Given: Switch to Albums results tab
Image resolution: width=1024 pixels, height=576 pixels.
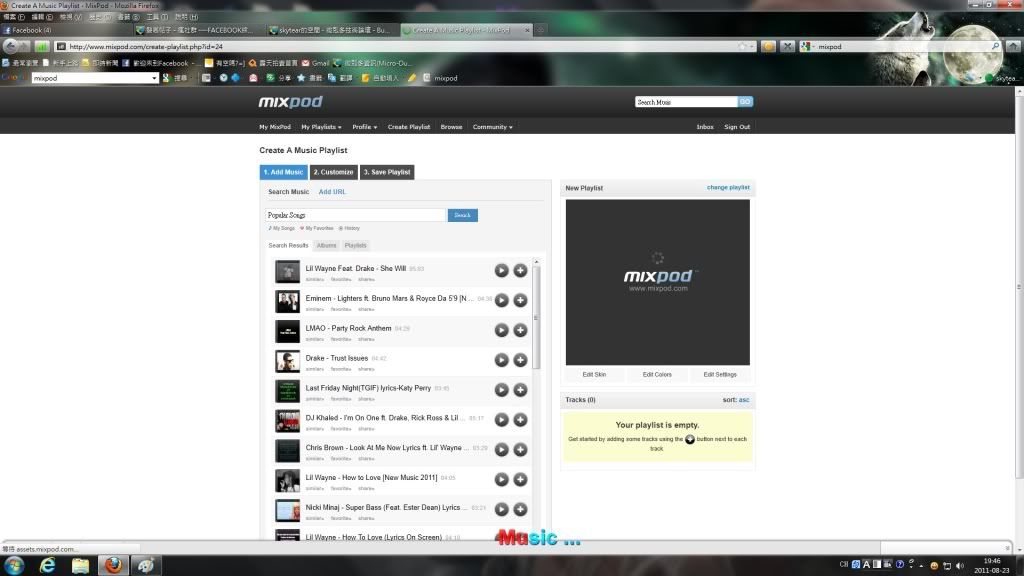Looking at the screenshot, I should [x=326, y=246].
